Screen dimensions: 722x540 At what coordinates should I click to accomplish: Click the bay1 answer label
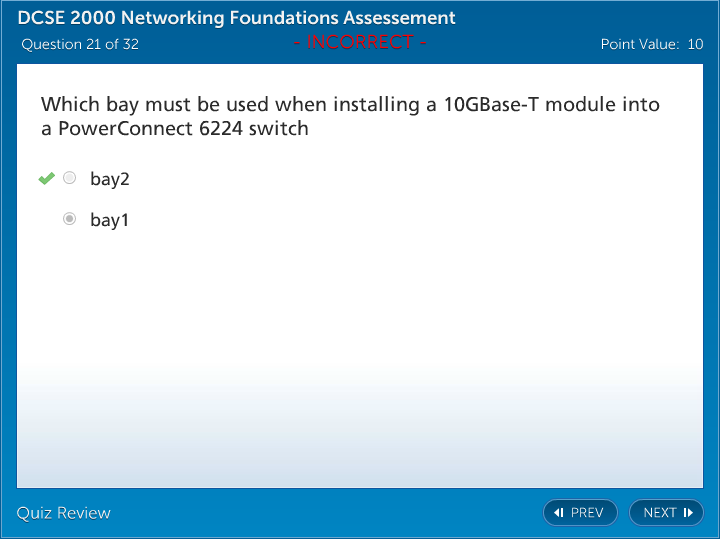click(110, 219)
